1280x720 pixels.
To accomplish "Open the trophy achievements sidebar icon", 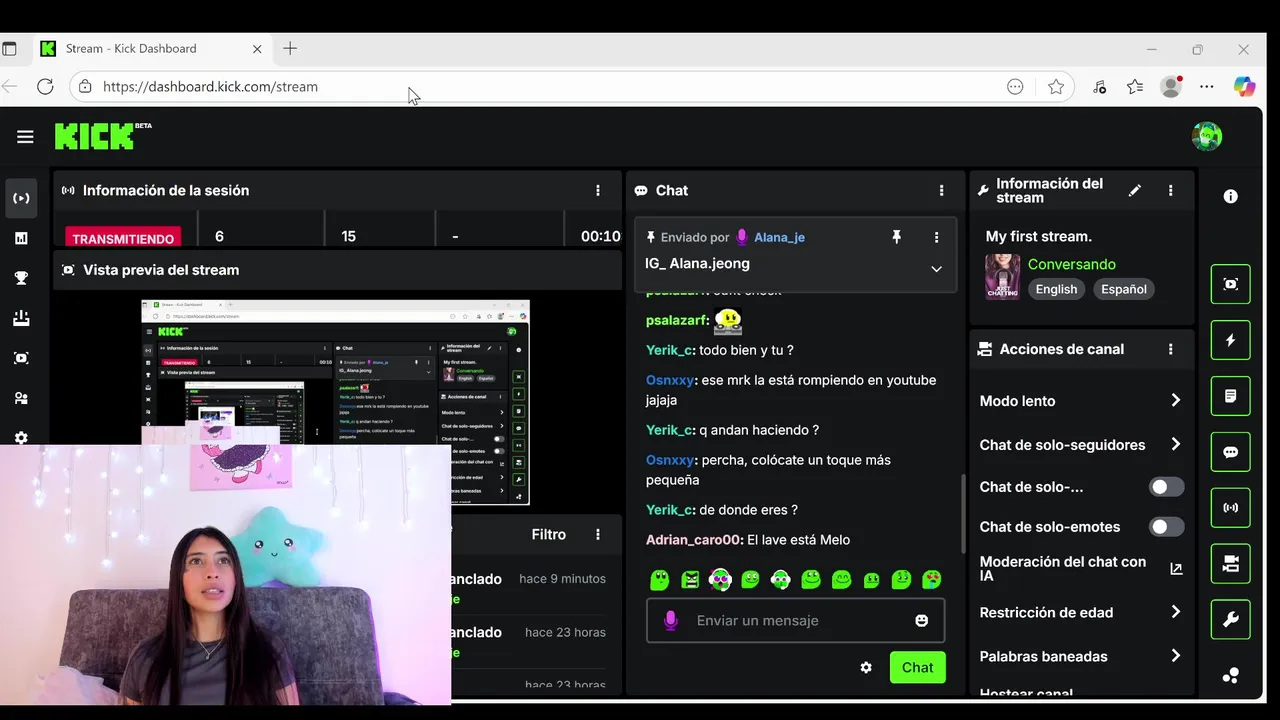I will [21, 278].
